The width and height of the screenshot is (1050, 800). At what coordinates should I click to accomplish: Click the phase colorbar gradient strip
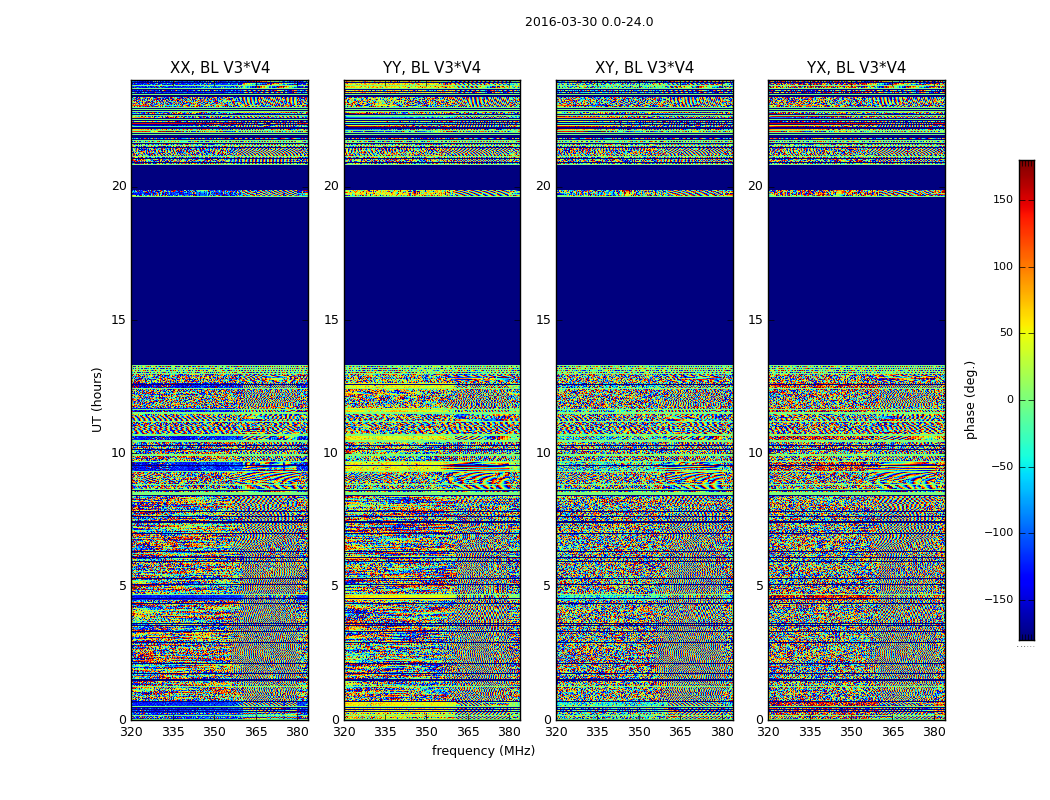pyautogui.click(x=1027, y=400)
